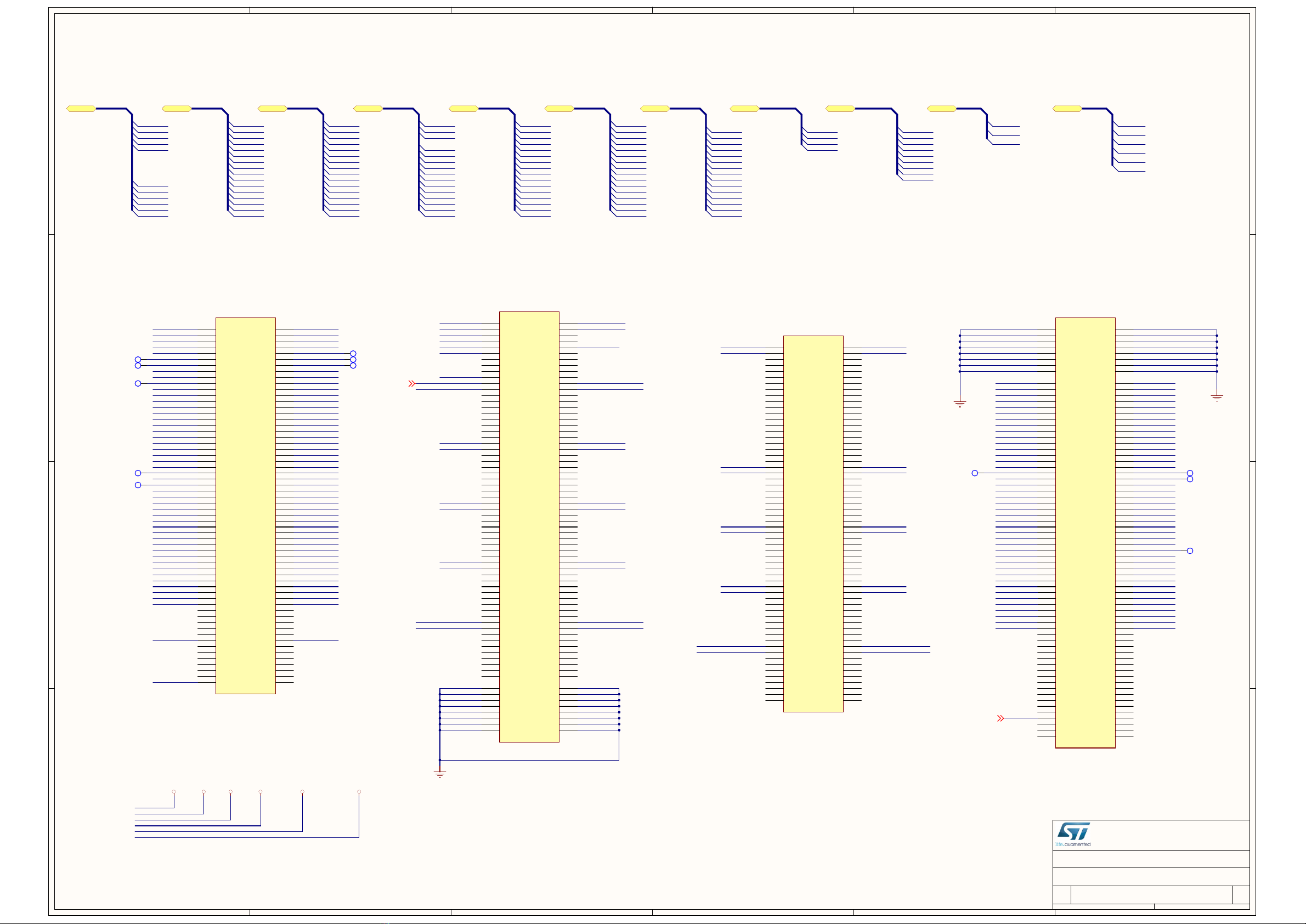Select the leftmost yellow connector block
The image size is (1306, 924).
[x=246, y=506]
